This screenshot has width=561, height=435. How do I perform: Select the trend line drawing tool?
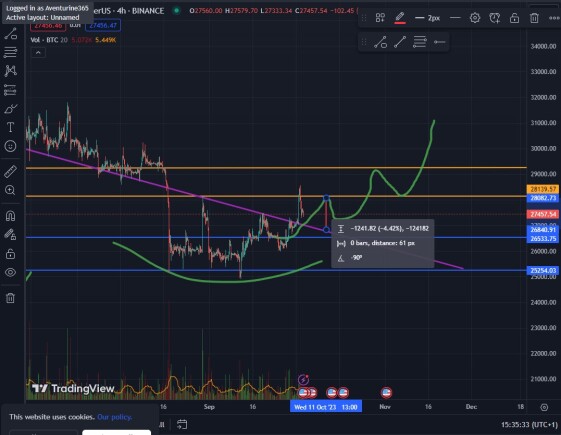point(10,33)
